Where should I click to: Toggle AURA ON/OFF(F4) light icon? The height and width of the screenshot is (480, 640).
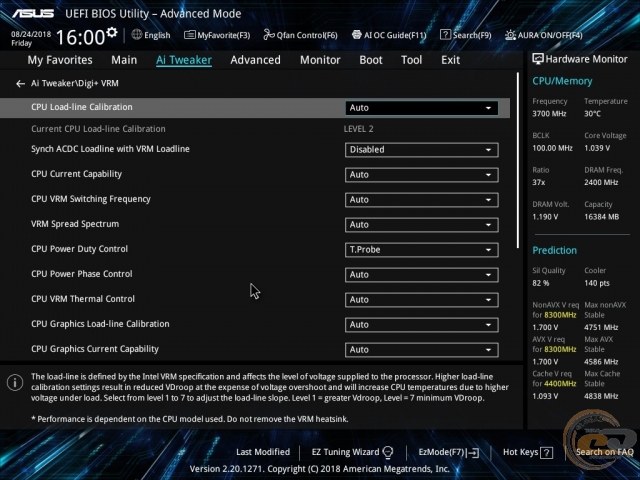click(x=510, y=35)
